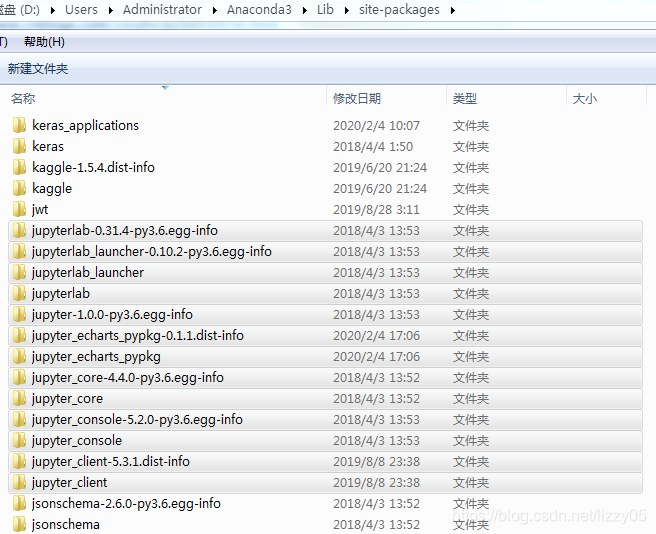
Task: Select the jupyter_echarts_pypkg folder name
Action: pos(96,357)
